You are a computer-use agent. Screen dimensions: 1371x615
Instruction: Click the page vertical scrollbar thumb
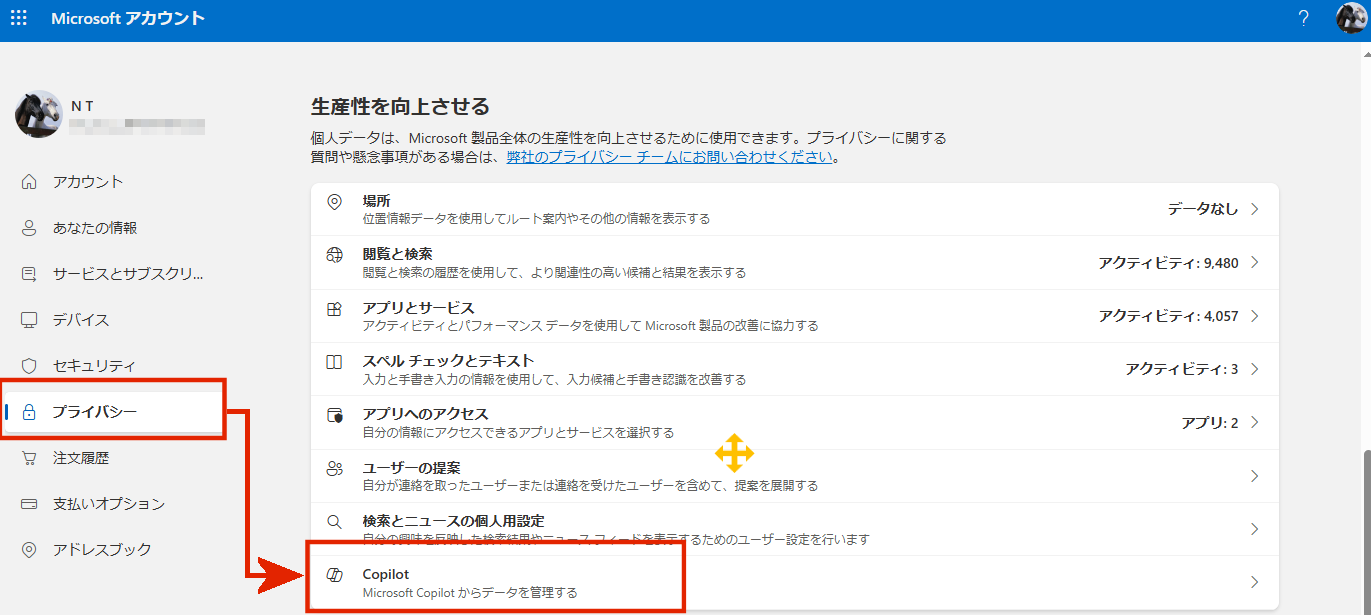point(1365,530)
